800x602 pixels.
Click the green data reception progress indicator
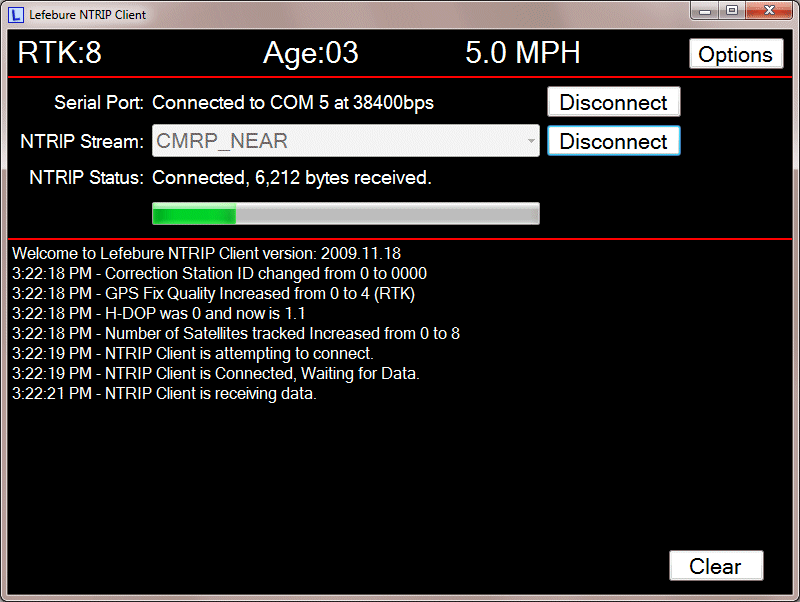click(x=193, y=213)
